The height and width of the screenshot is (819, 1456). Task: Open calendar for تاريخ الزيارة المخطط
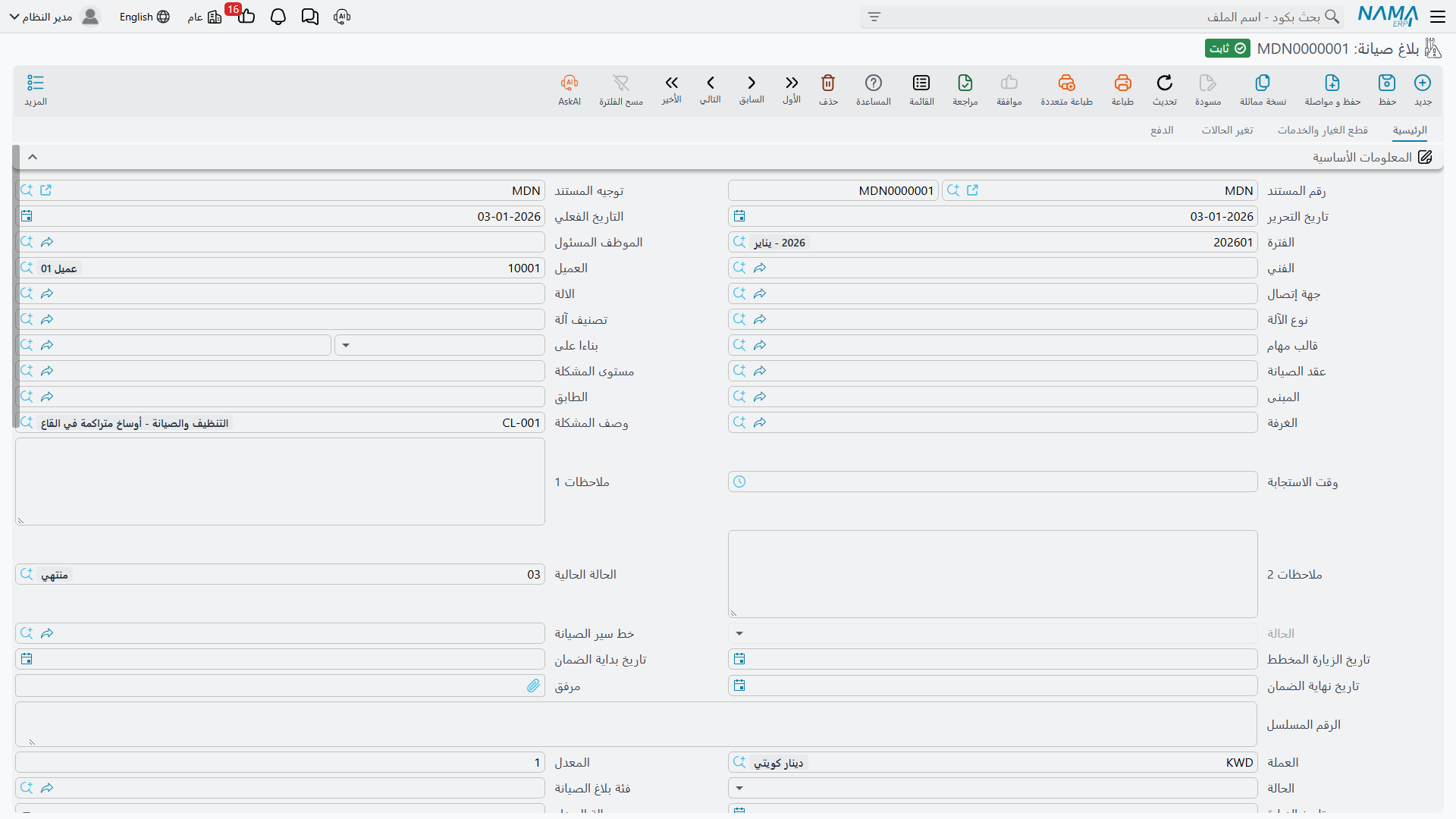(739, 659)
